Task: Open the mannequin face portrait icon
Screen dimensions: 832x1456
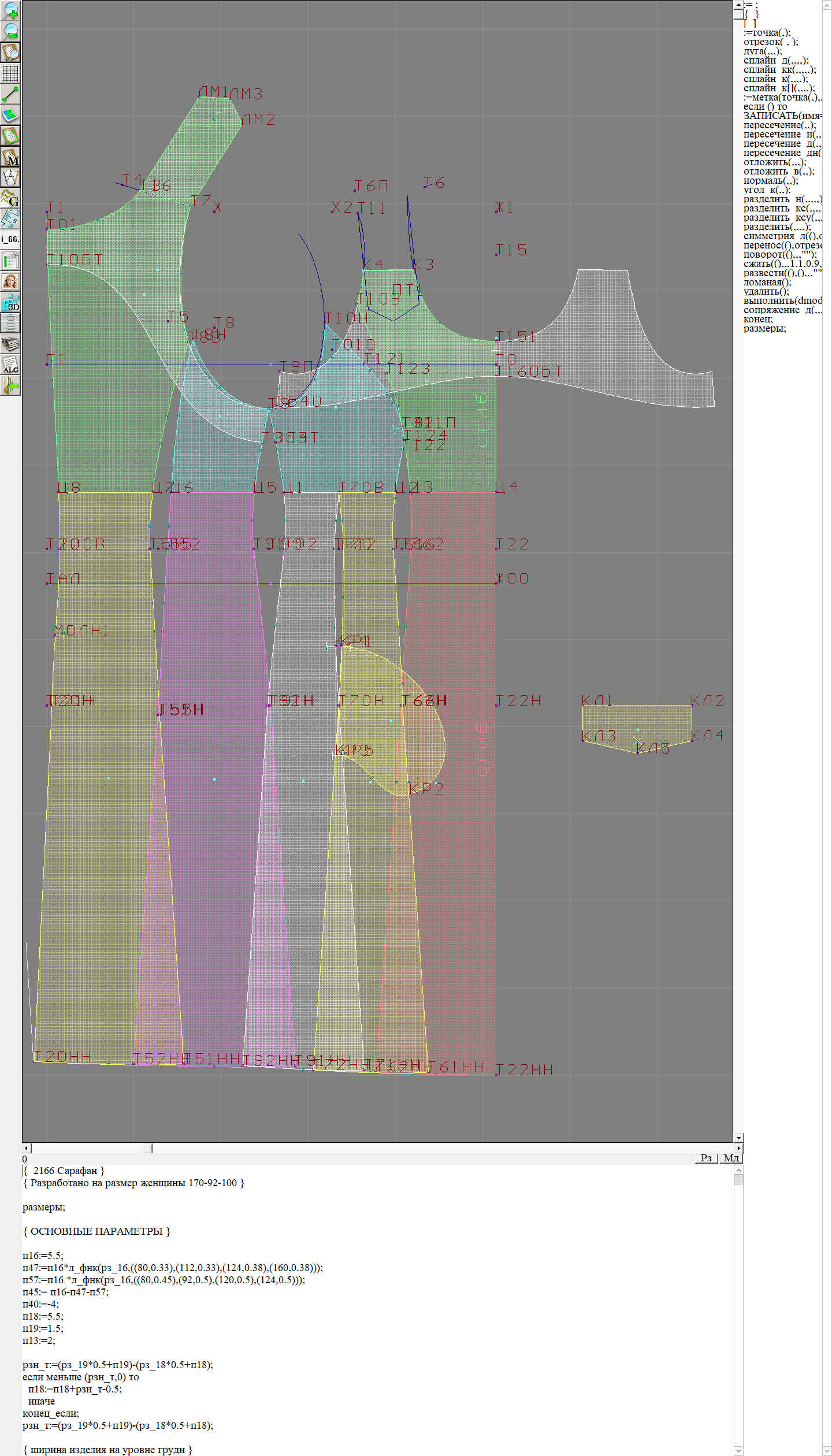Action: [10, 281]
